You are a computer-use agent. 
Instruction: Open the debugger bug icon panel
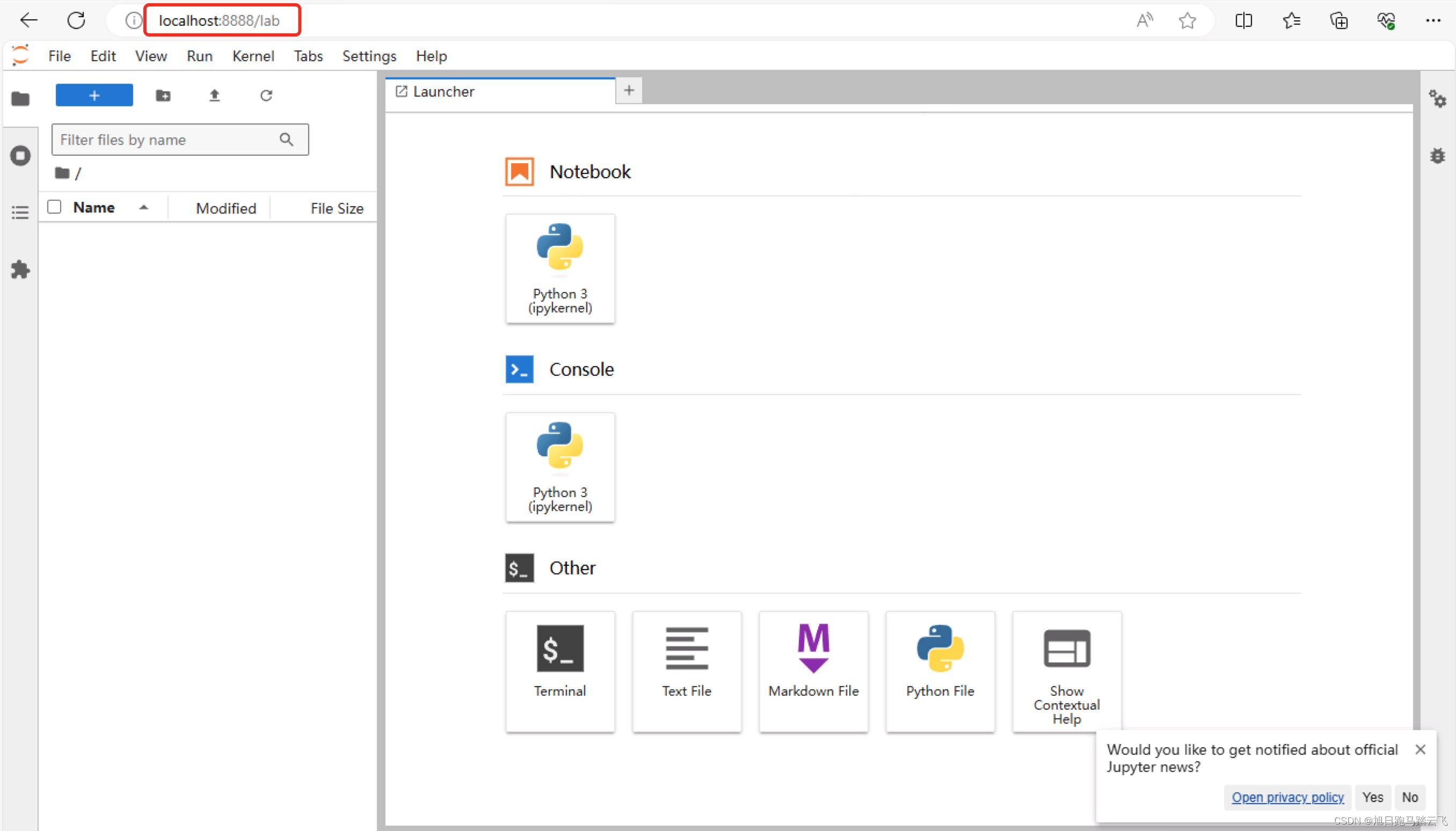coord(1437,155)
